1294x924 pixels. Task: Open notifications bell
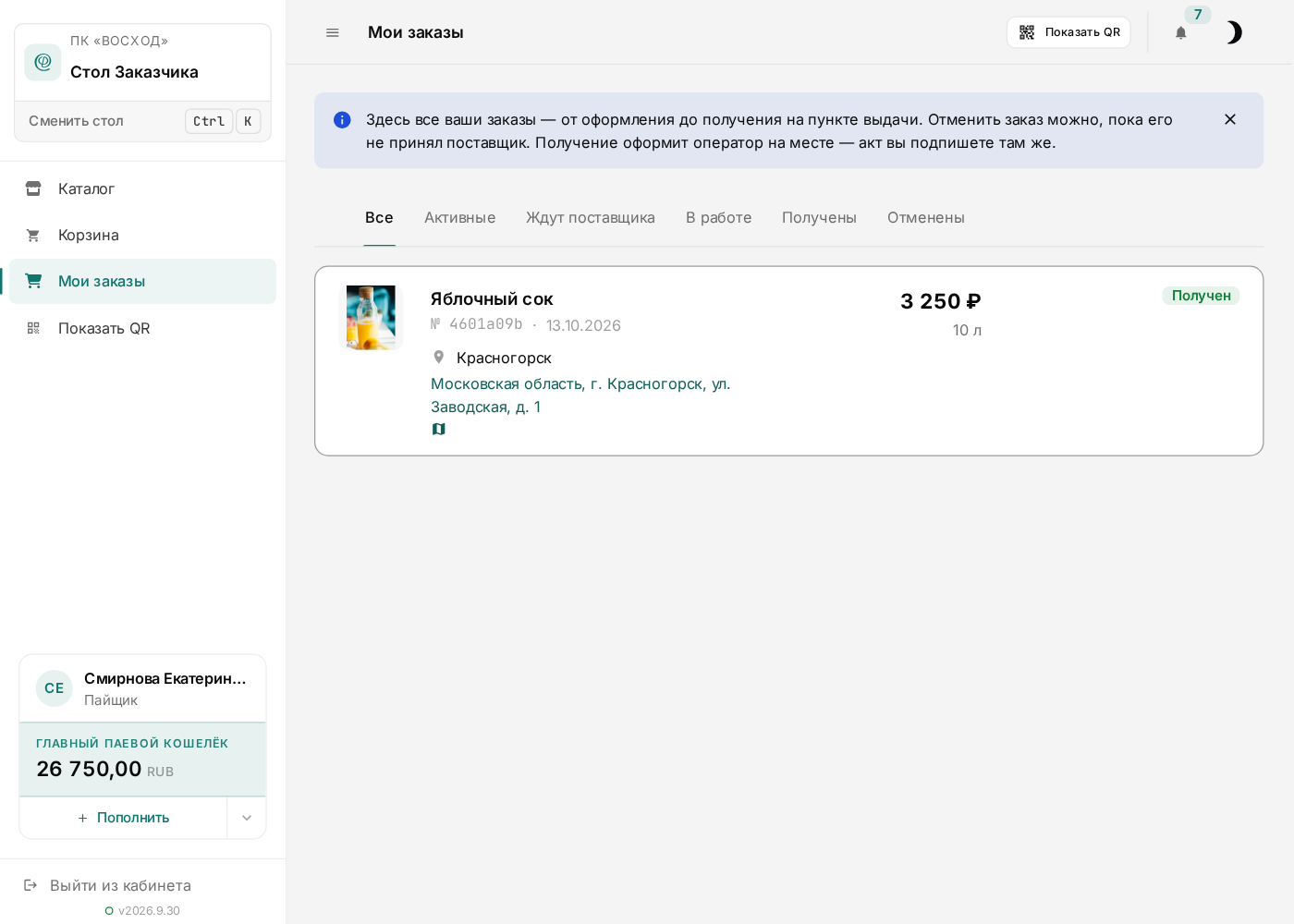[x=1180, y=32]
